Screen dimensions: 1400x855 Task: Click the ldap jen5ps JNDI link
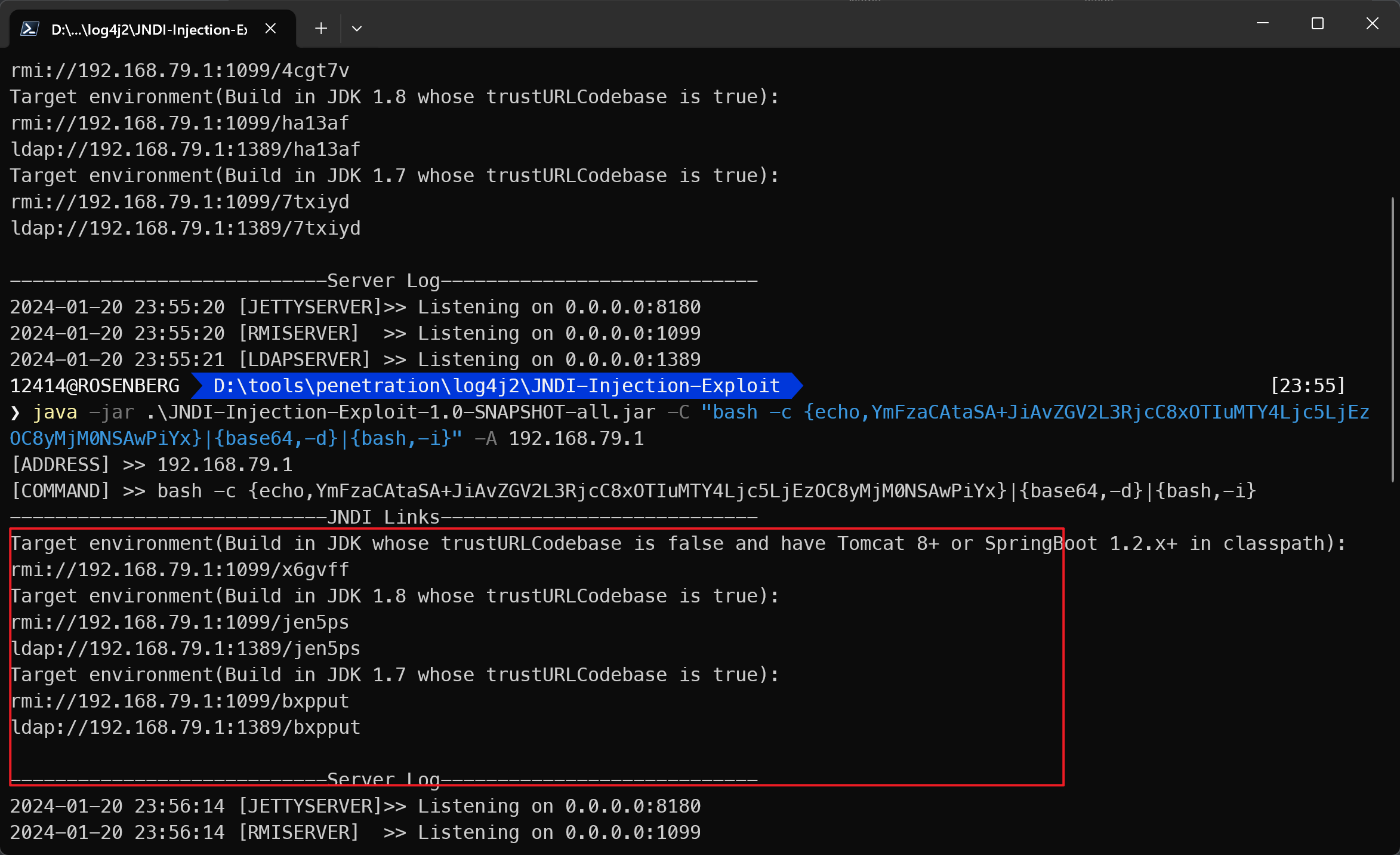186,648
